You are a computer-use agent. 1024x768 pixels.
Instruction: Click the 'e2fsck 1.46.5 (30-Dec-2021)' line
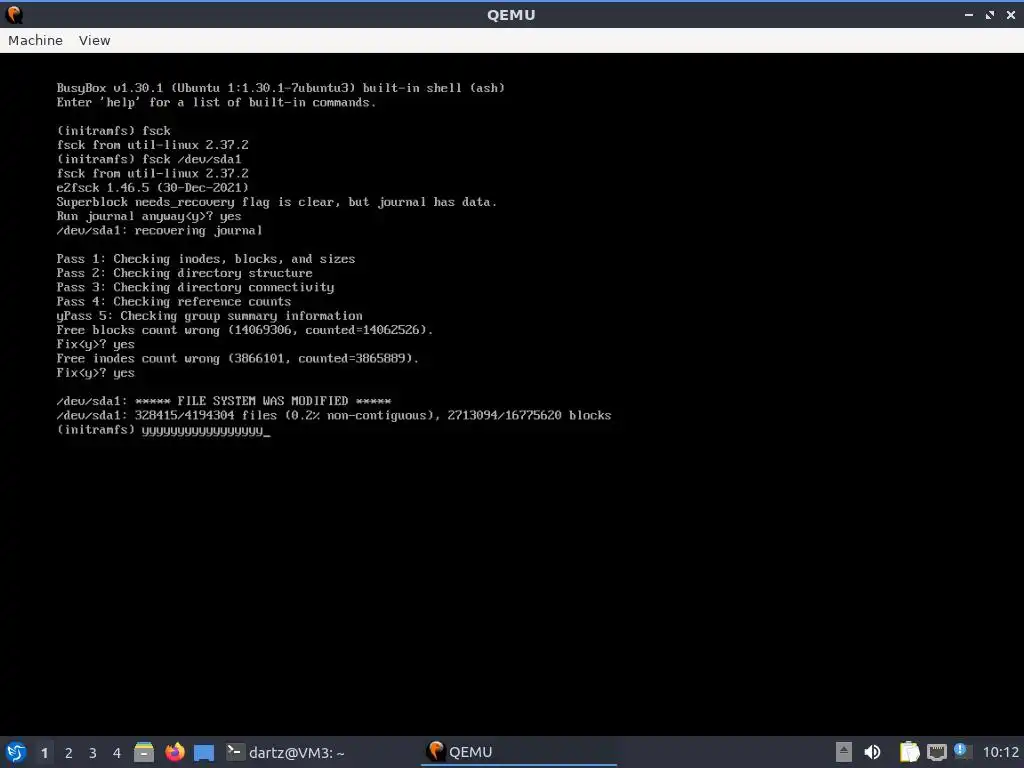pyautogui.click(x=152, y=187)
